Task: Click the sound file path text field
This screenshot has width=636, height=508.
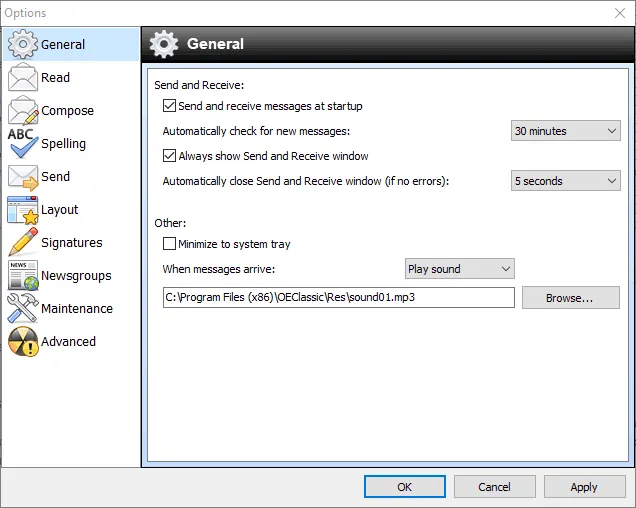Action: coord(338,298)
